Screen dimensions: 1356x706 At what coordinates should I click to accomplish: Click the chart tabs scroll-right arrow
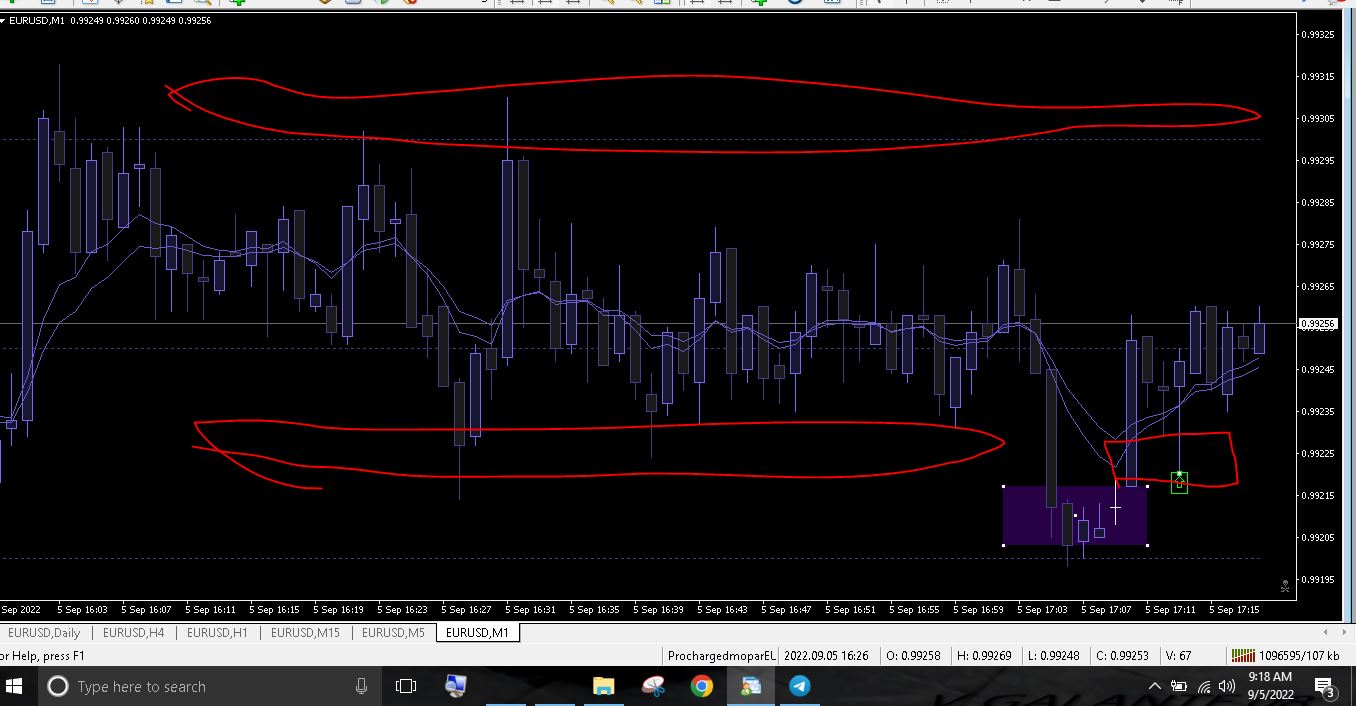point(1343,632)
